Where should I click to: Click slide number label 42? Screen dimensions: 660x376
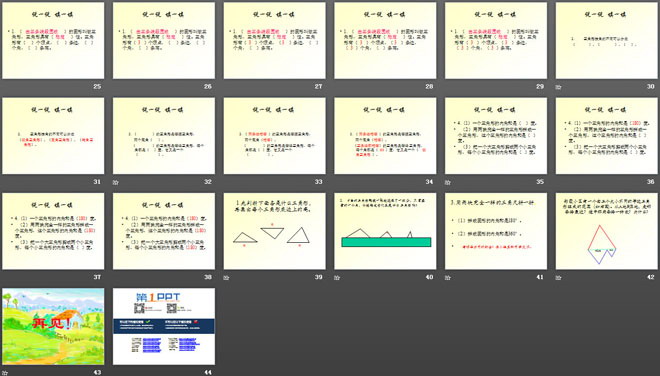coord(650,277)
